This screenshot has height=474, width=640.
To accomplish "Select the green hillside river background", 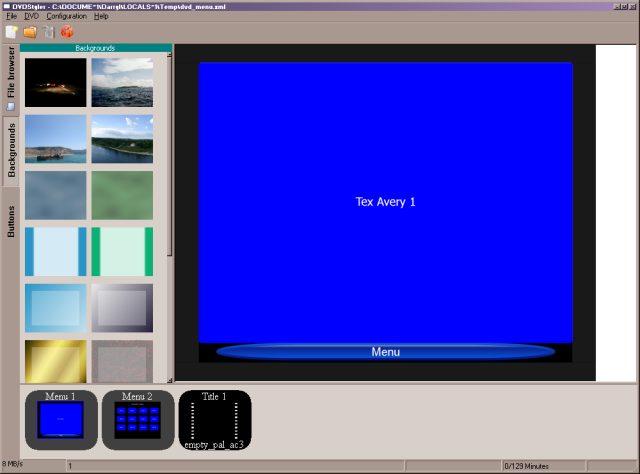I will click(x=122, y=139).
